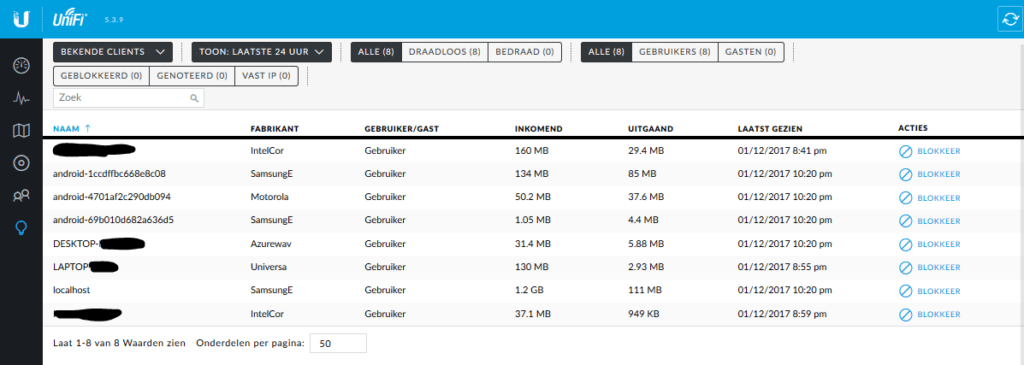Click the block icon in the 160 MB row

click(x=905, y=151)
